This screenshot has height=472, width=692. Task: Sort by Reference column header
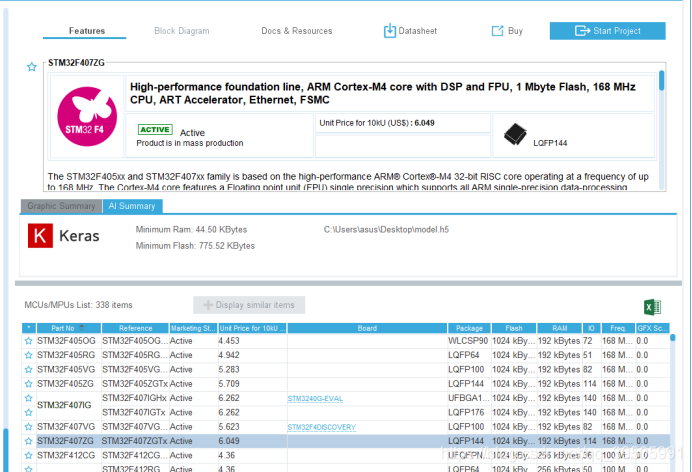tap(135, 328)
